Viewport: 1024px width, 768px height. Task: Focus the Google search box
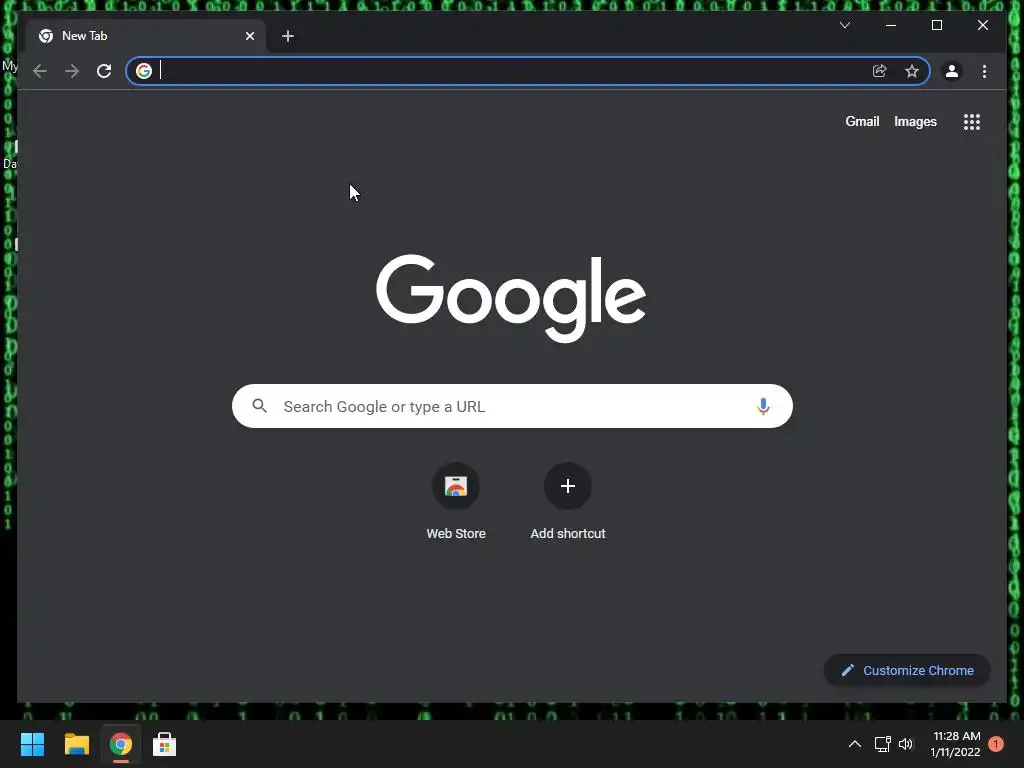512,406
